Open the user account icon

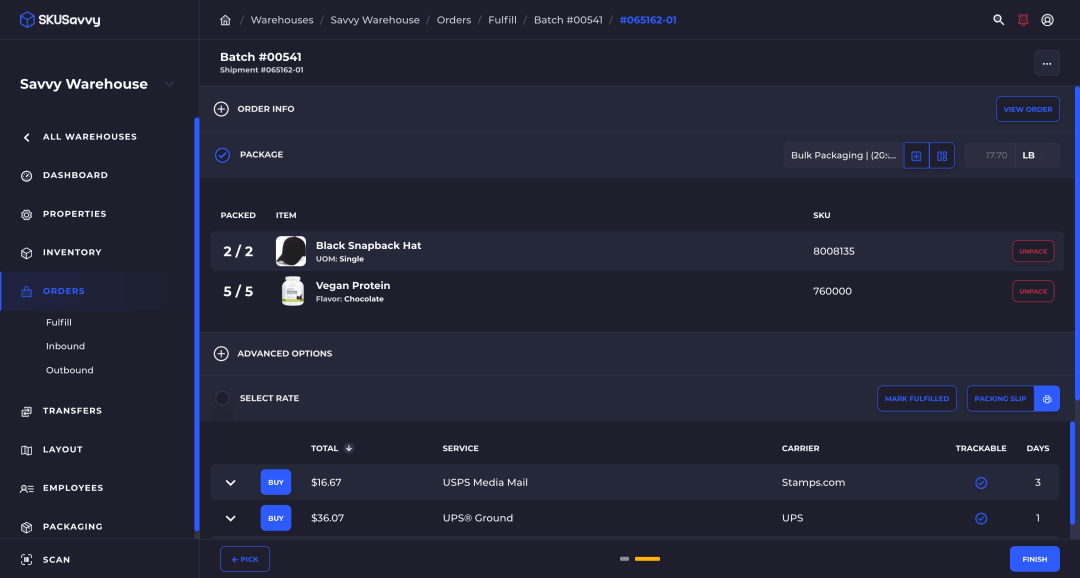tap(1047, 20)
